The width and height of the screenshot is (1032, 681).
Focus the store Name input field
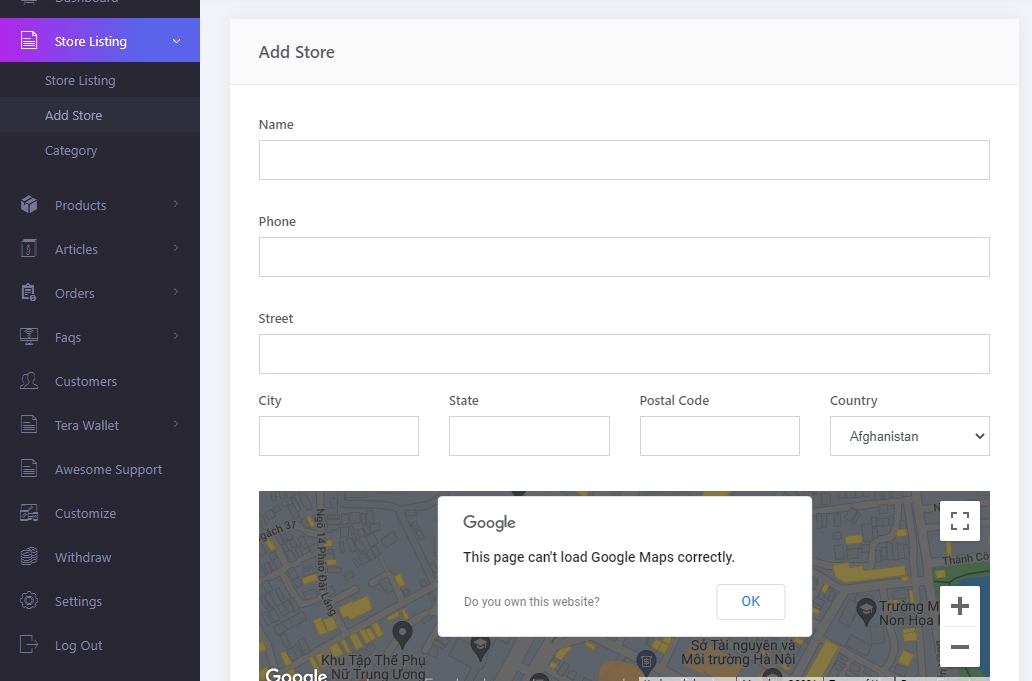pos(623,160)
